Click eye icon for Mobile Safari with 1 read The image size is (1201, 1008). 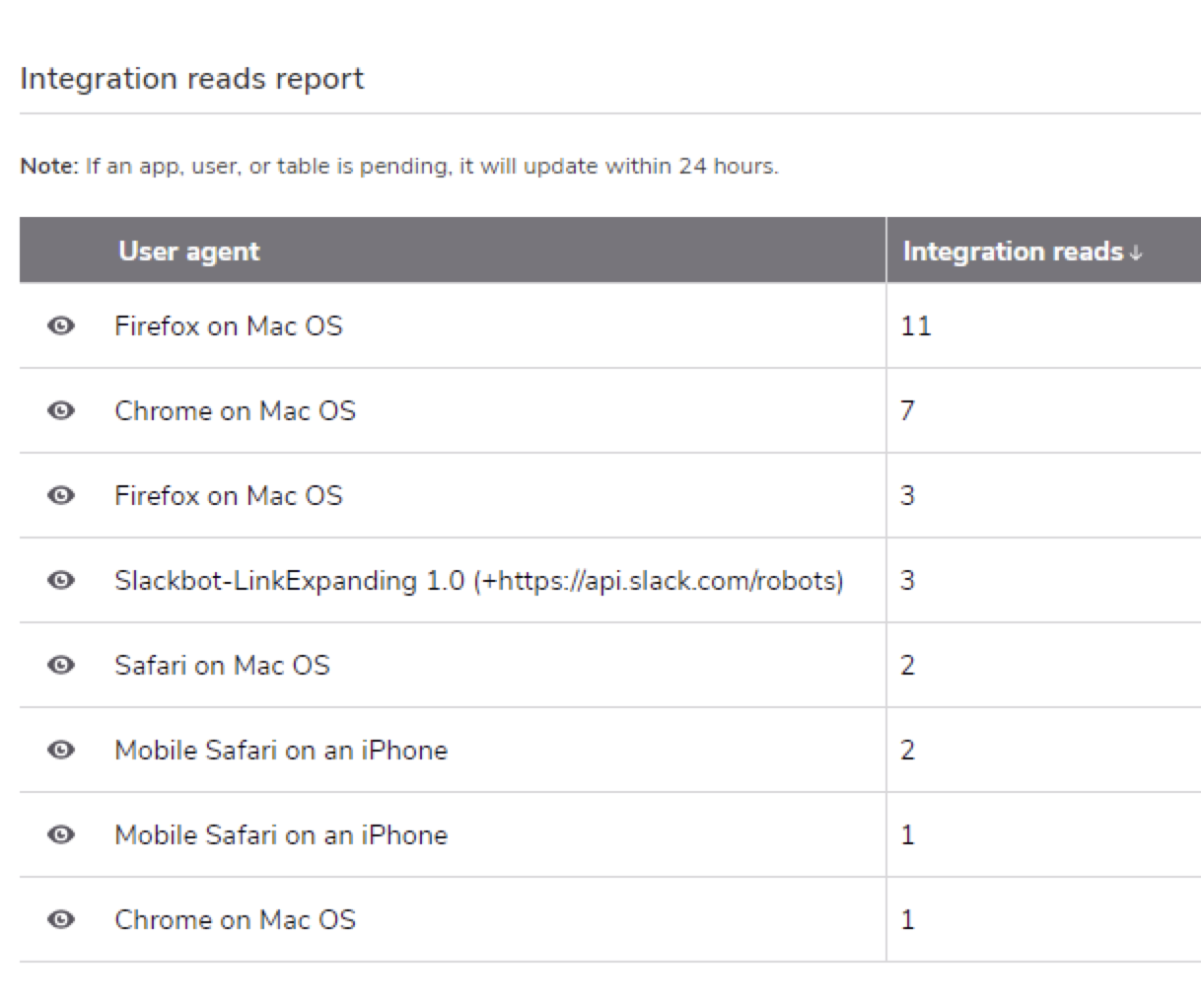(61, 835)
